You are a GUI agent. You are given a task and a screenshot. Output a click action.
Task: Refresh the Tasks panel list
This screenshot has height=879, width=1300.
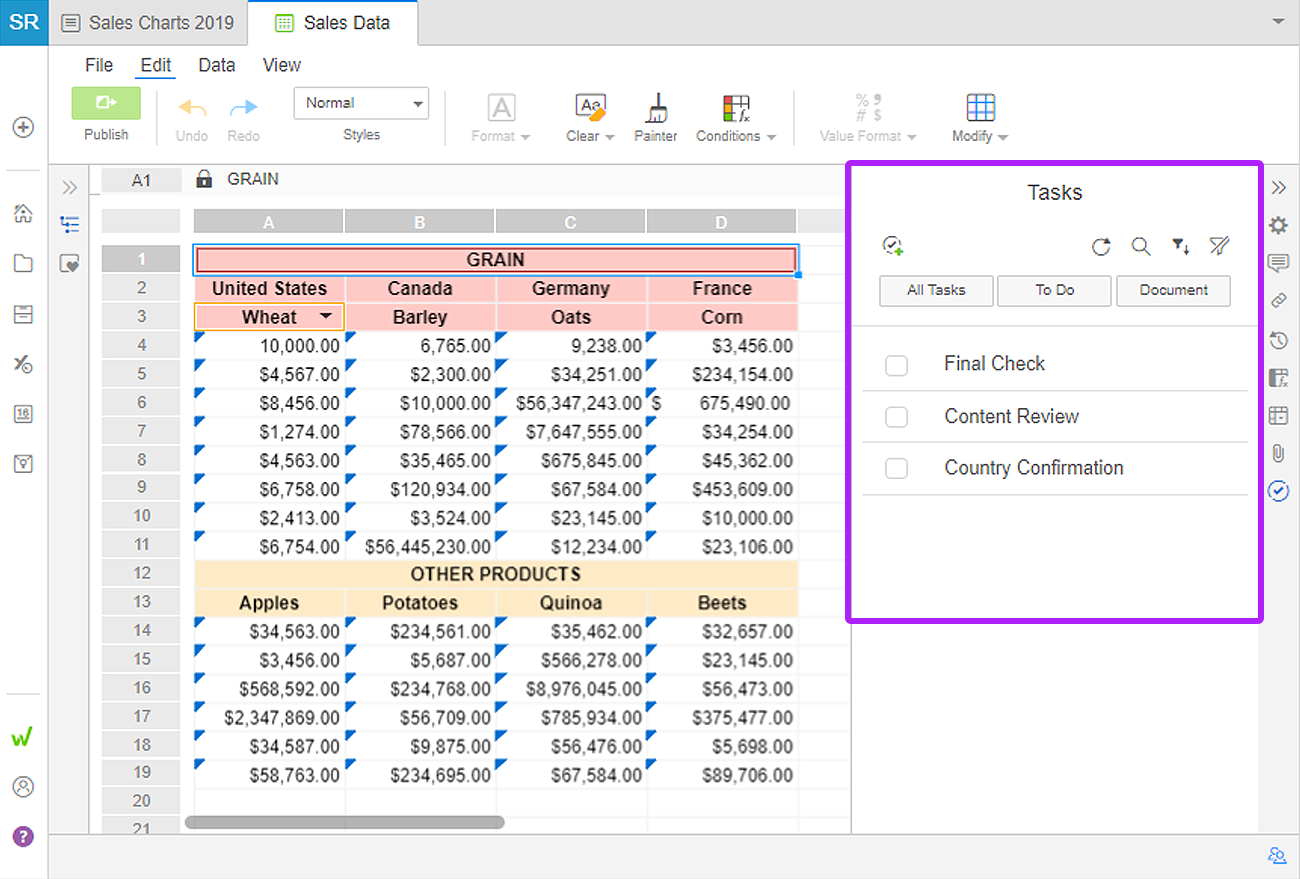point(1101,246)
